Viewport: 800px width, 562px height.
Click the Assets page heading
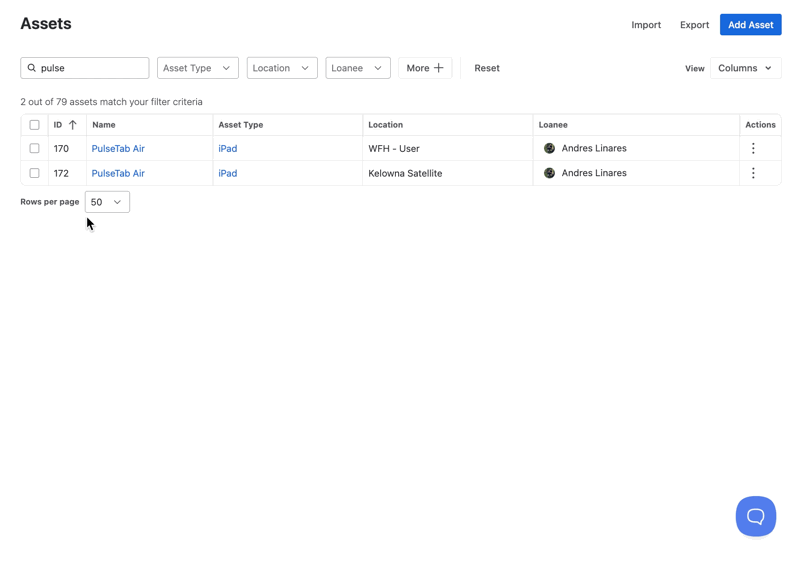point(46,23)
